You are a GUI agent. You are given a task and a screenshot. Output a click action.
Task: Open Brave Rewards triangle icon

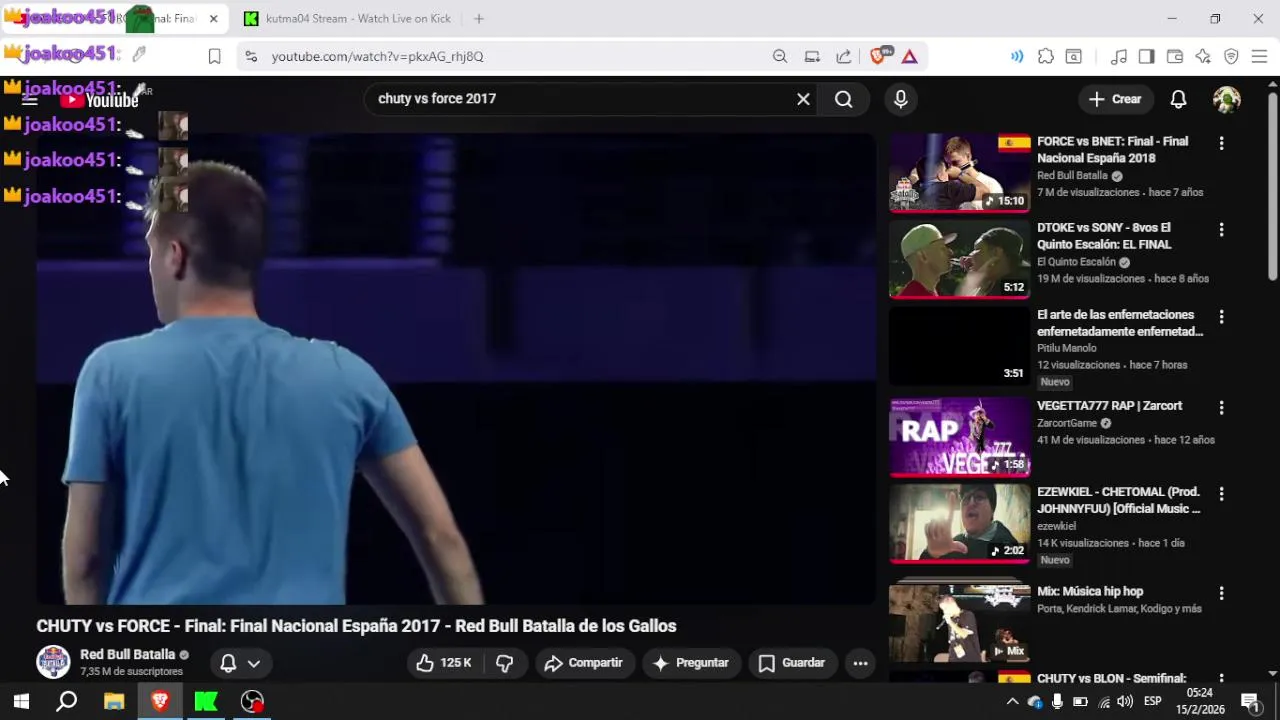909,57
